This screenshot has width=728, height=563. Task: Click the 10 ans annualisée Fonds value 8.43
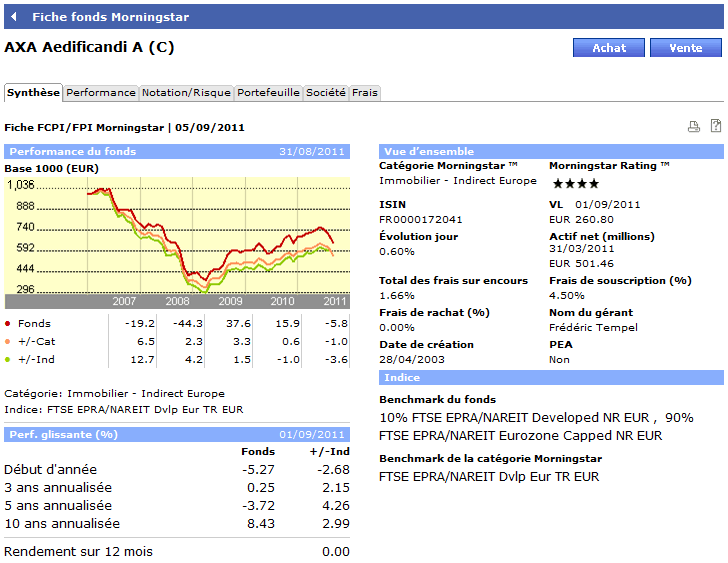tap(261, 524)
